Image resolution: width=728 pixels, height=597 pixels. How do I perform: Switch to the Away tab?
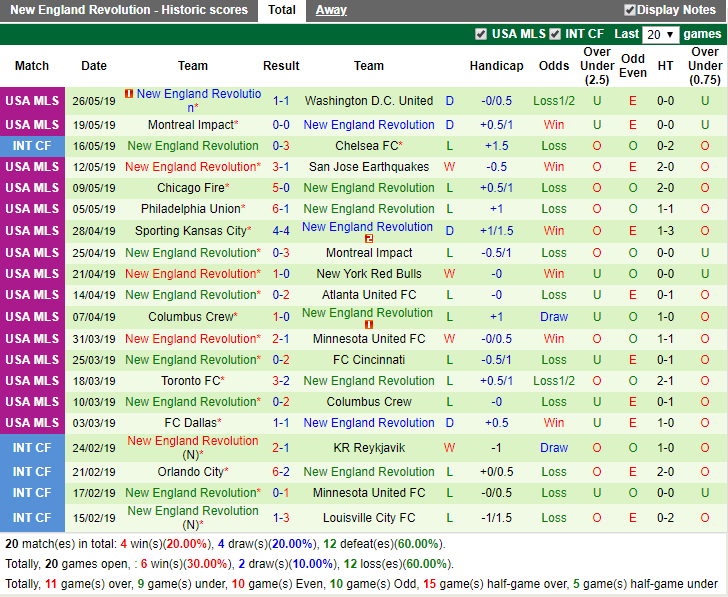[331, 10]
